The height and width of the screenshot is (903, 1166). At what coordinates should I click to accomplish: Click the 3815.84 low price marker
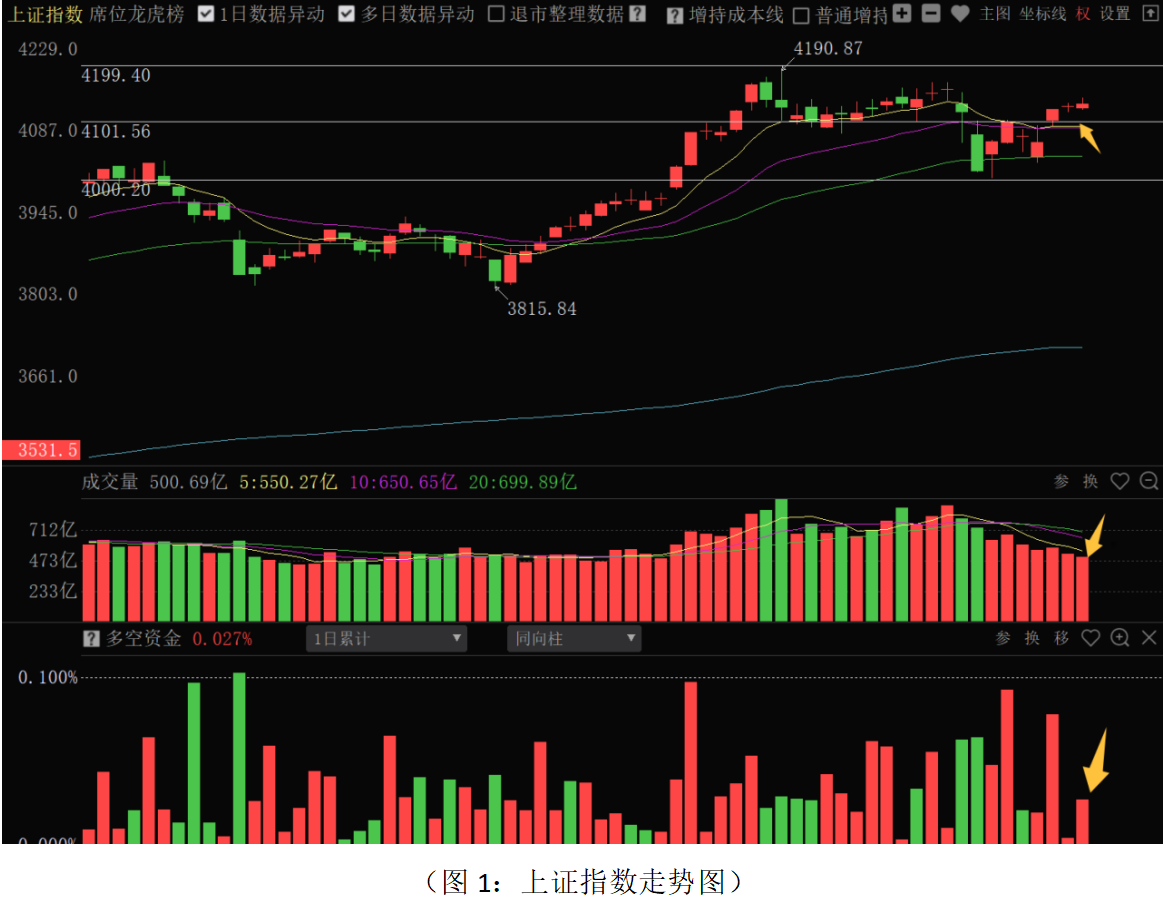click(x=541, y=309)
